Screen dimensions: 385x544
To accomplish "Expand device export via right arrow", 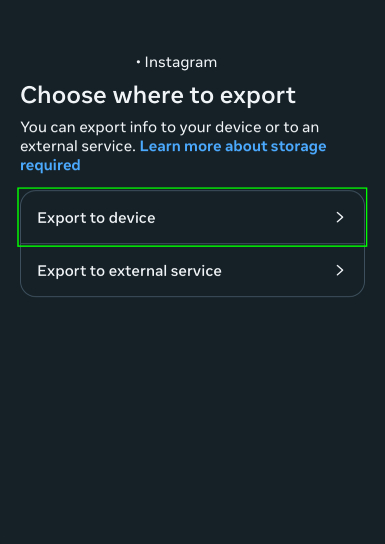I will click(x=340, y=218).
